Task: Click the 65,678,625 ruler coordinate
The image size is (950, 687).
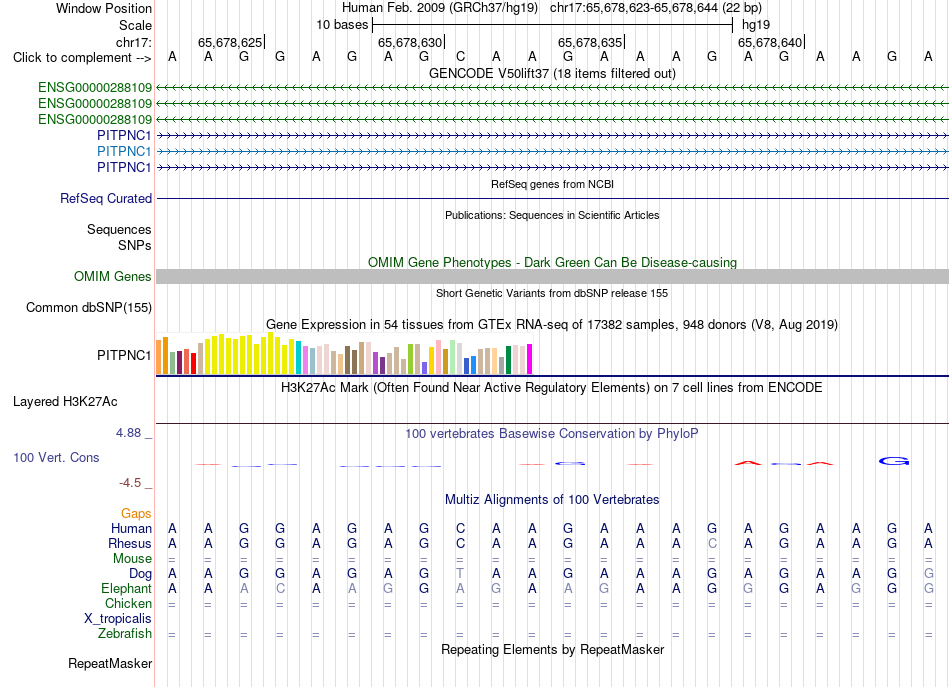Action: (x=230, y=42)
